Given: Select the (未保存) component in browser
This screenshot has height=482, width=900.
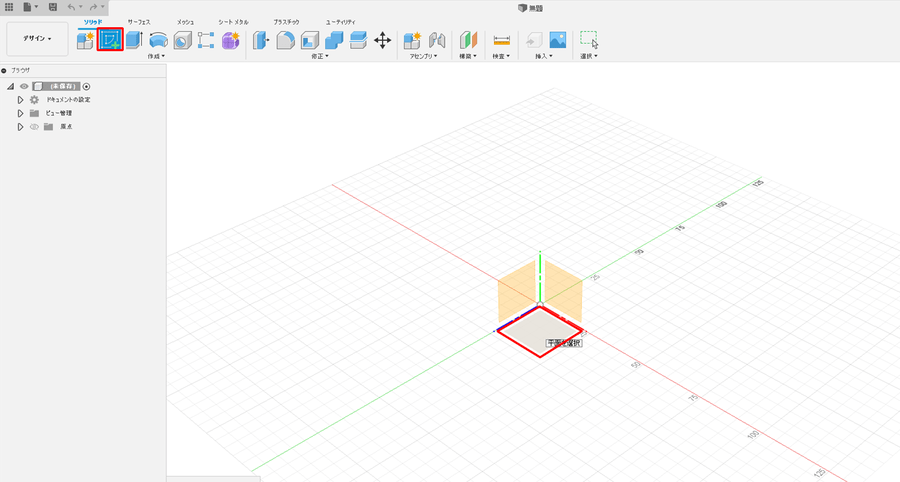Looking at the screenshot, I should click(63, 87).
